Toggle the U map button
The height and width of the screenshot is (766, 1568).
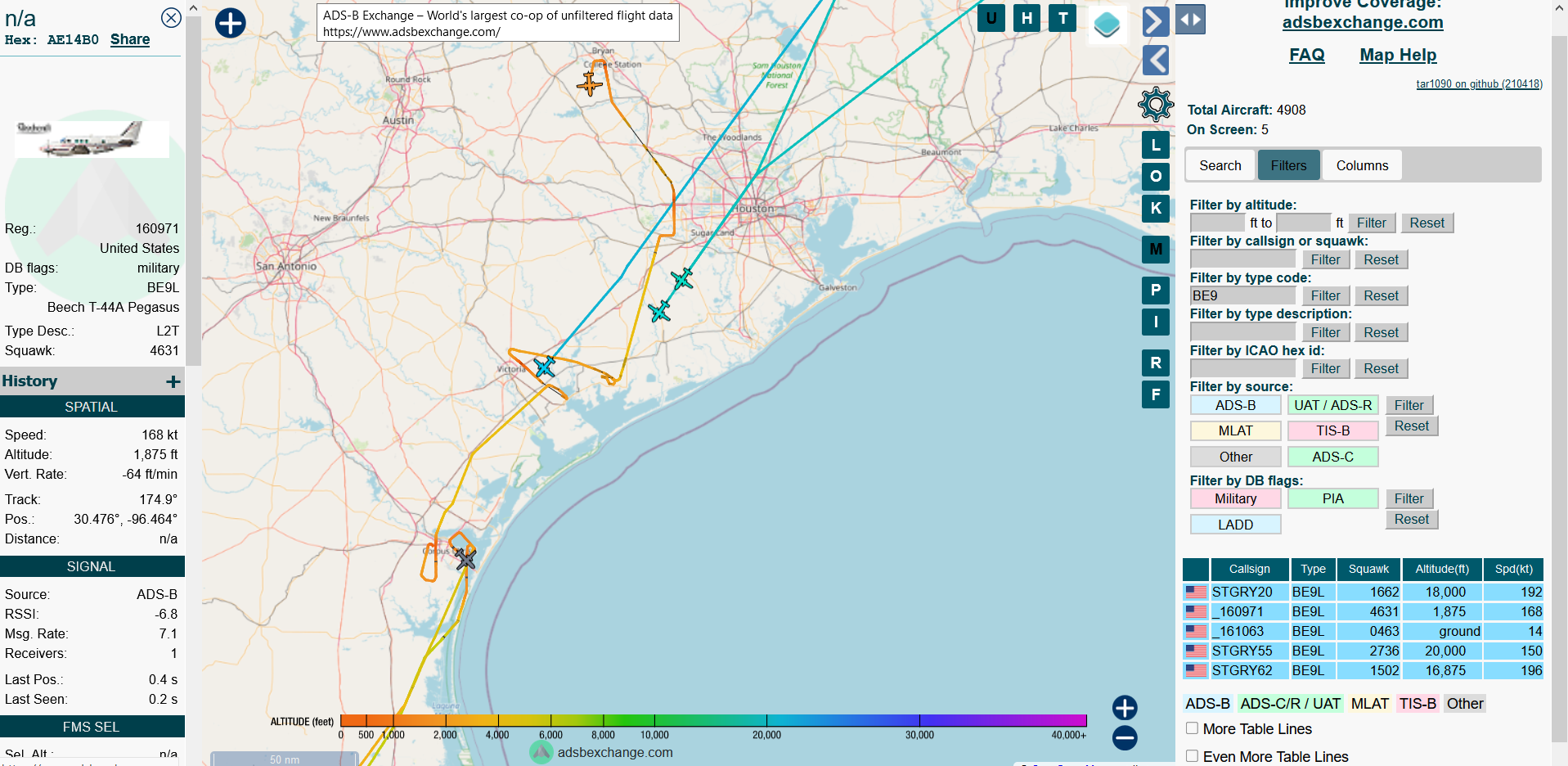point(991,18)
